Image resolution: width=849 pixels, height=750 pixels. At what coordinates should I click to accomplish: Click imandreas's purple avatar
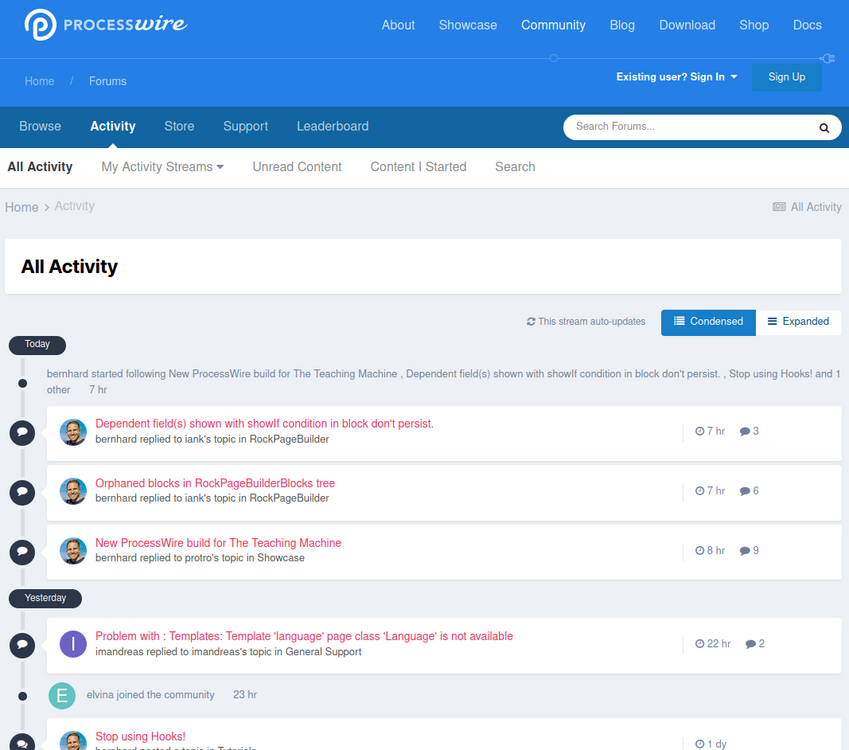(x=72, y=644)
